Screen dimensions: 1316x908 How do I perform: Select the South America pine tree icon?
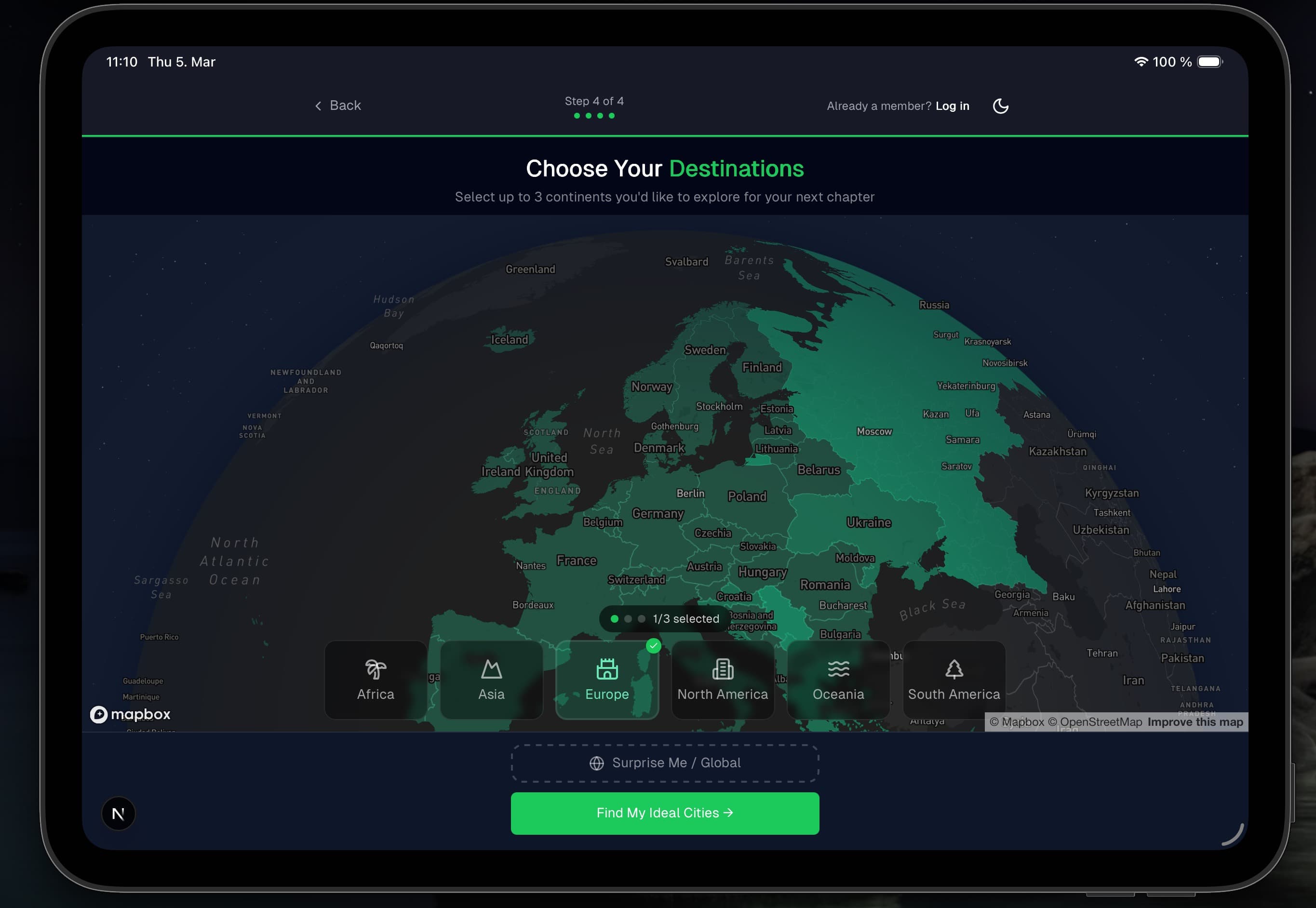[x=953, y=669]
